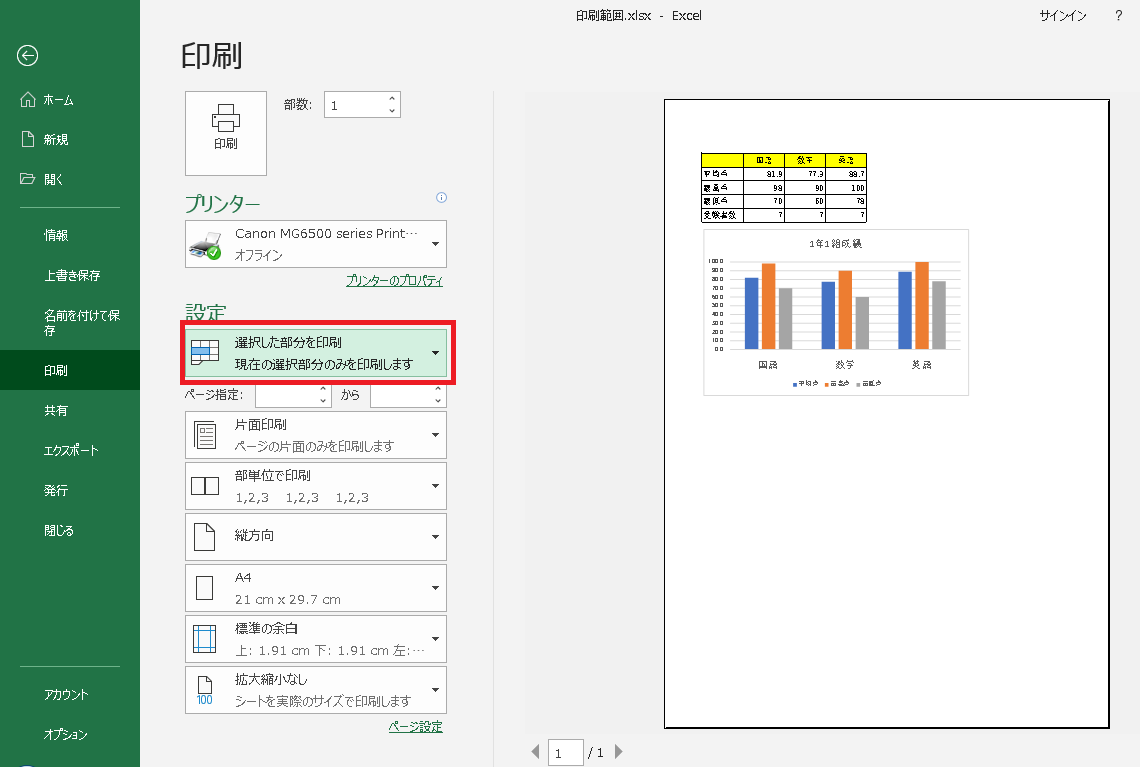
Task: Click the printer info icon
Action: [x=441, y=198]
